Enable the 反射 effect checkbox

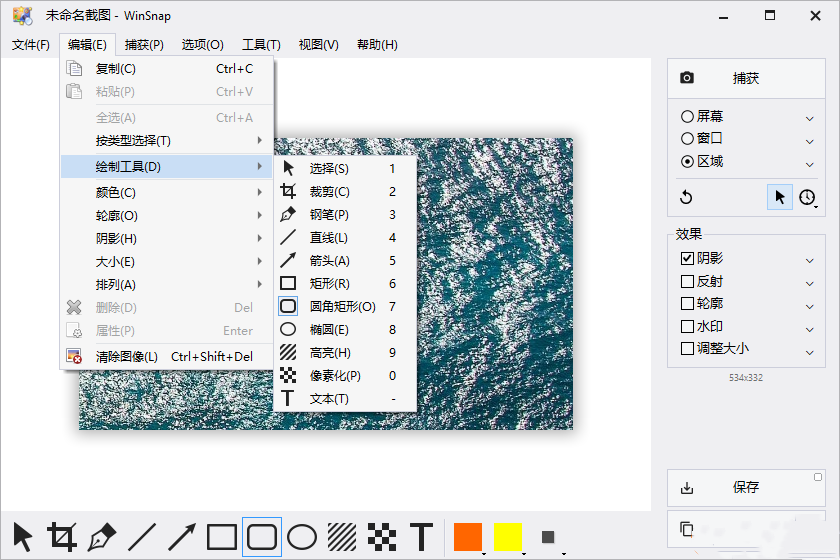click(687, 281)
